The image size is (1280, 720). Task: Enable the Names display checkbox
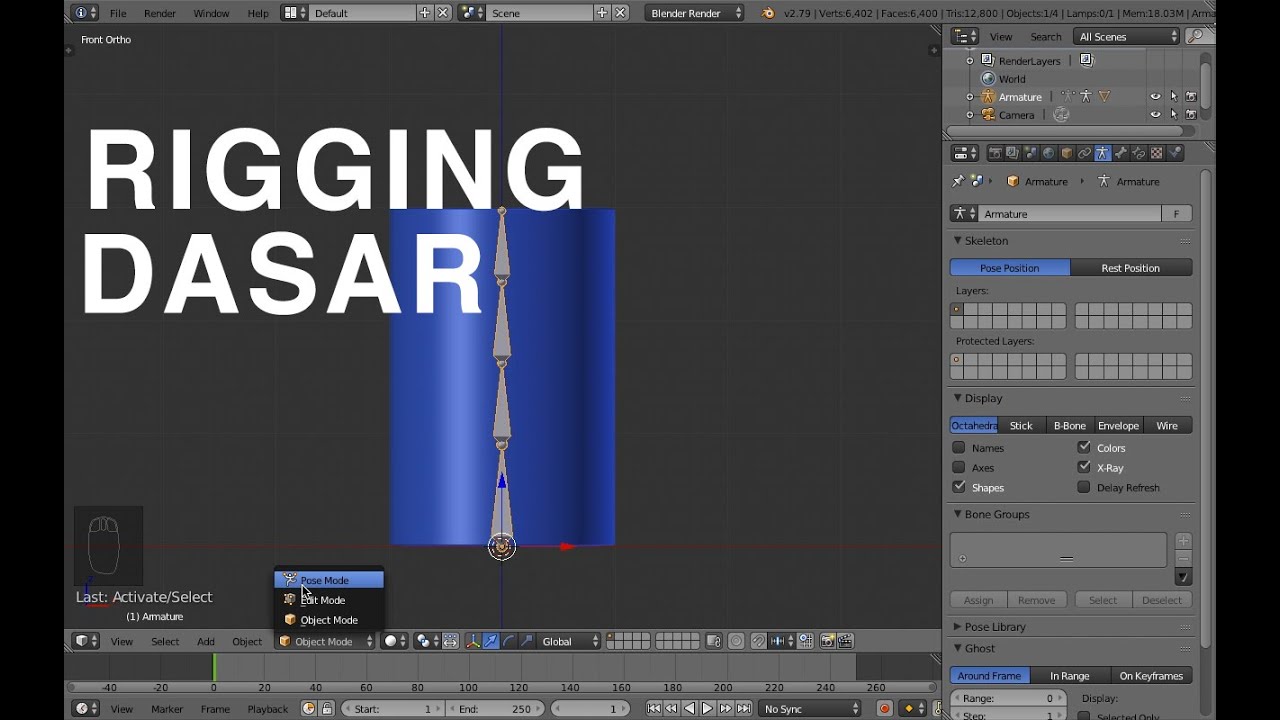pos(959,448)
